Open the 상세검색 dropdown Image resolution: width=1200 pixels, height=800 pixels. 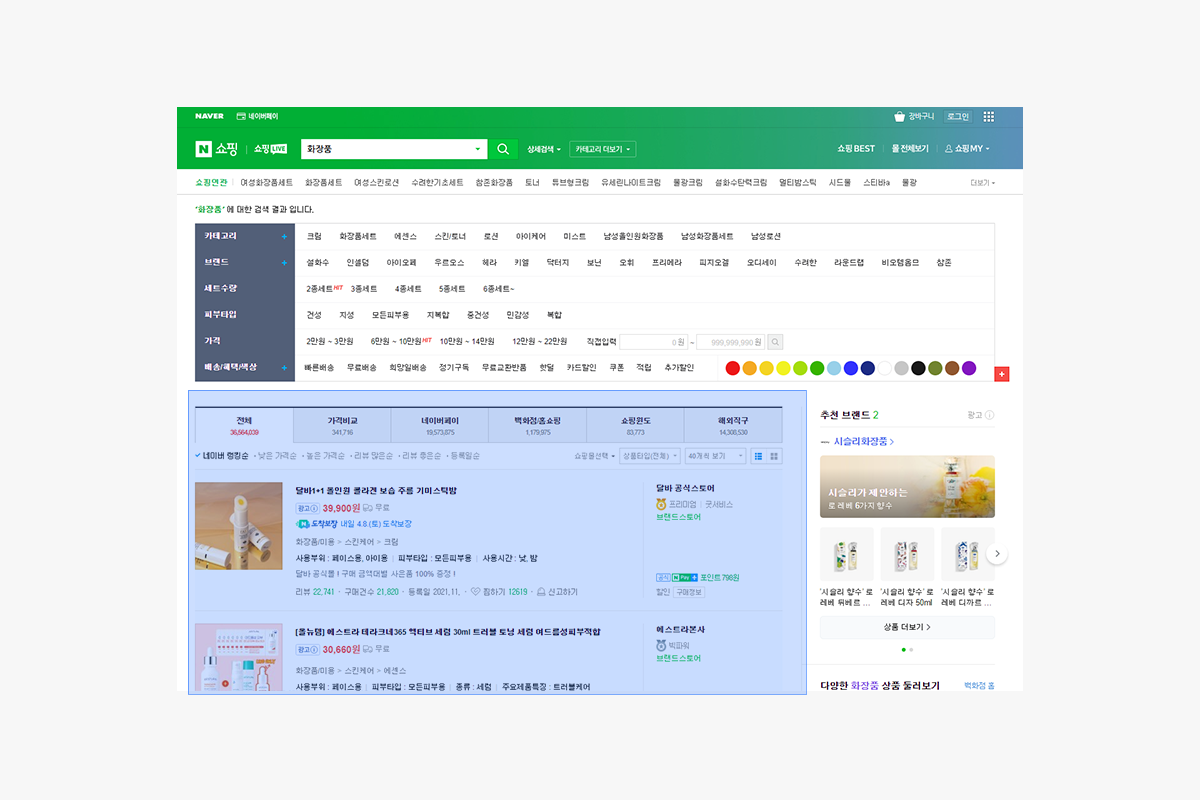coord(544,149)
